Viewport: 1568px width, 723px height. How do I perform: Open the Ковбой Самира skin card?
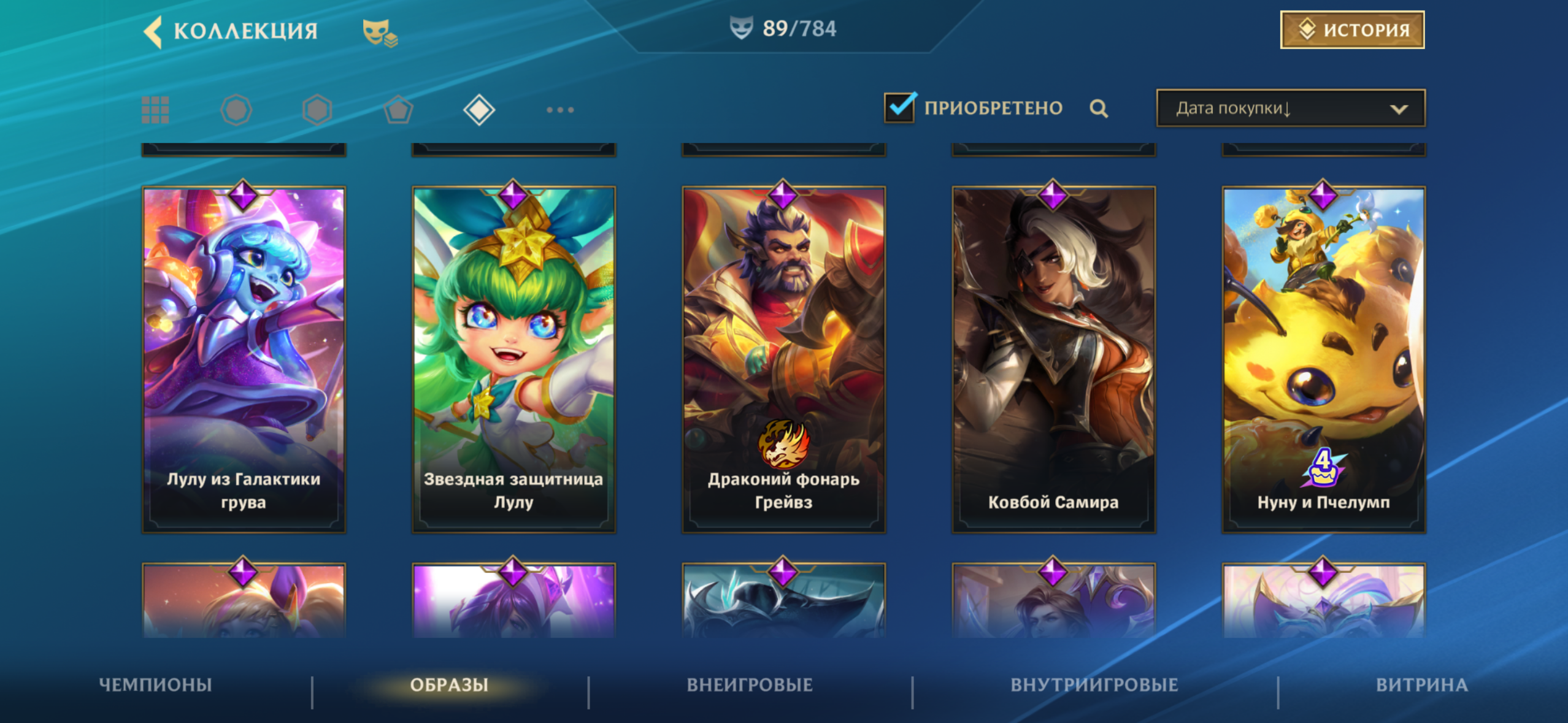click(x=1053, y=359)
